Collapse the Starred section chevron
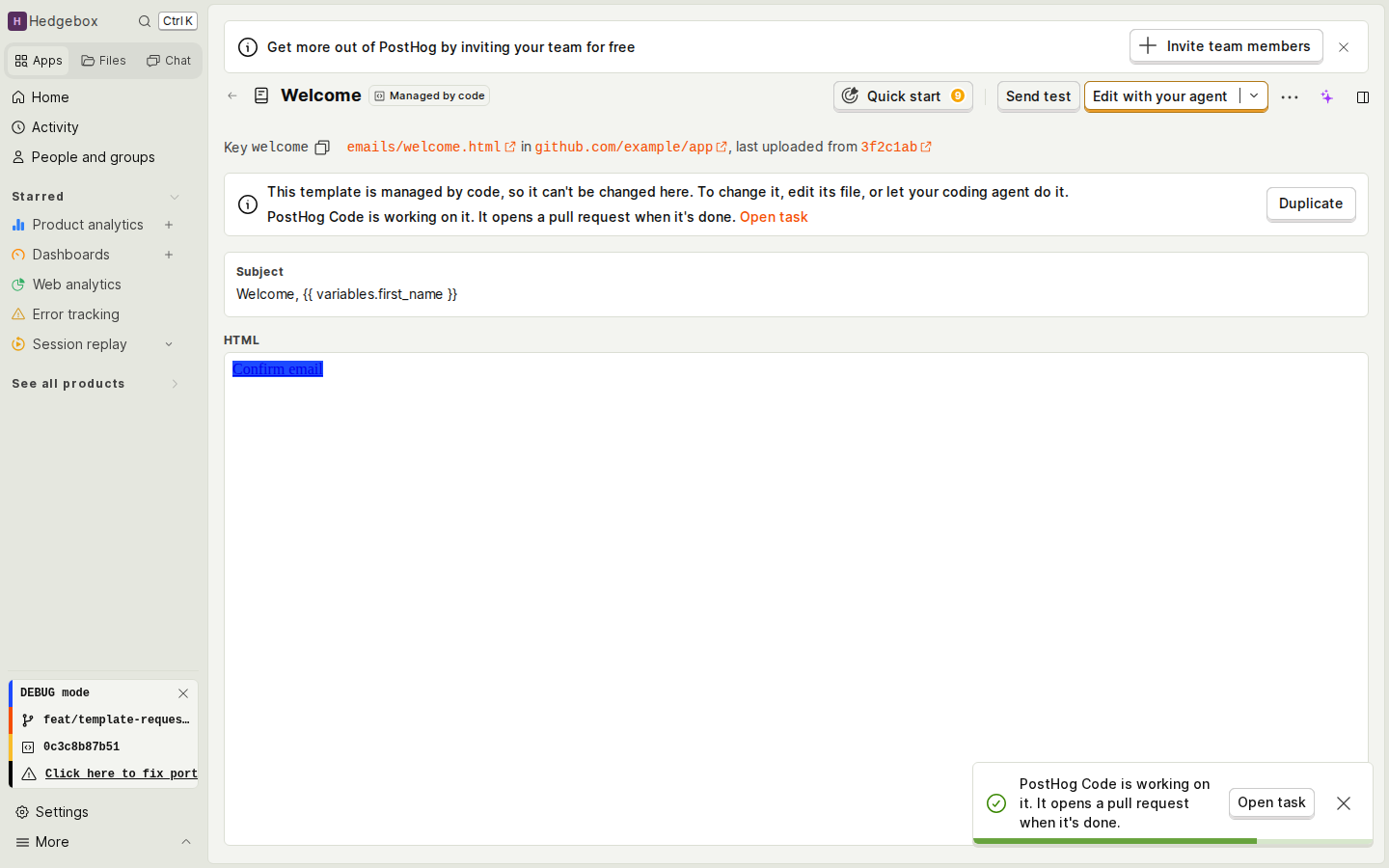This screenshot has width=1389, height=868. (x=175, y=197)
